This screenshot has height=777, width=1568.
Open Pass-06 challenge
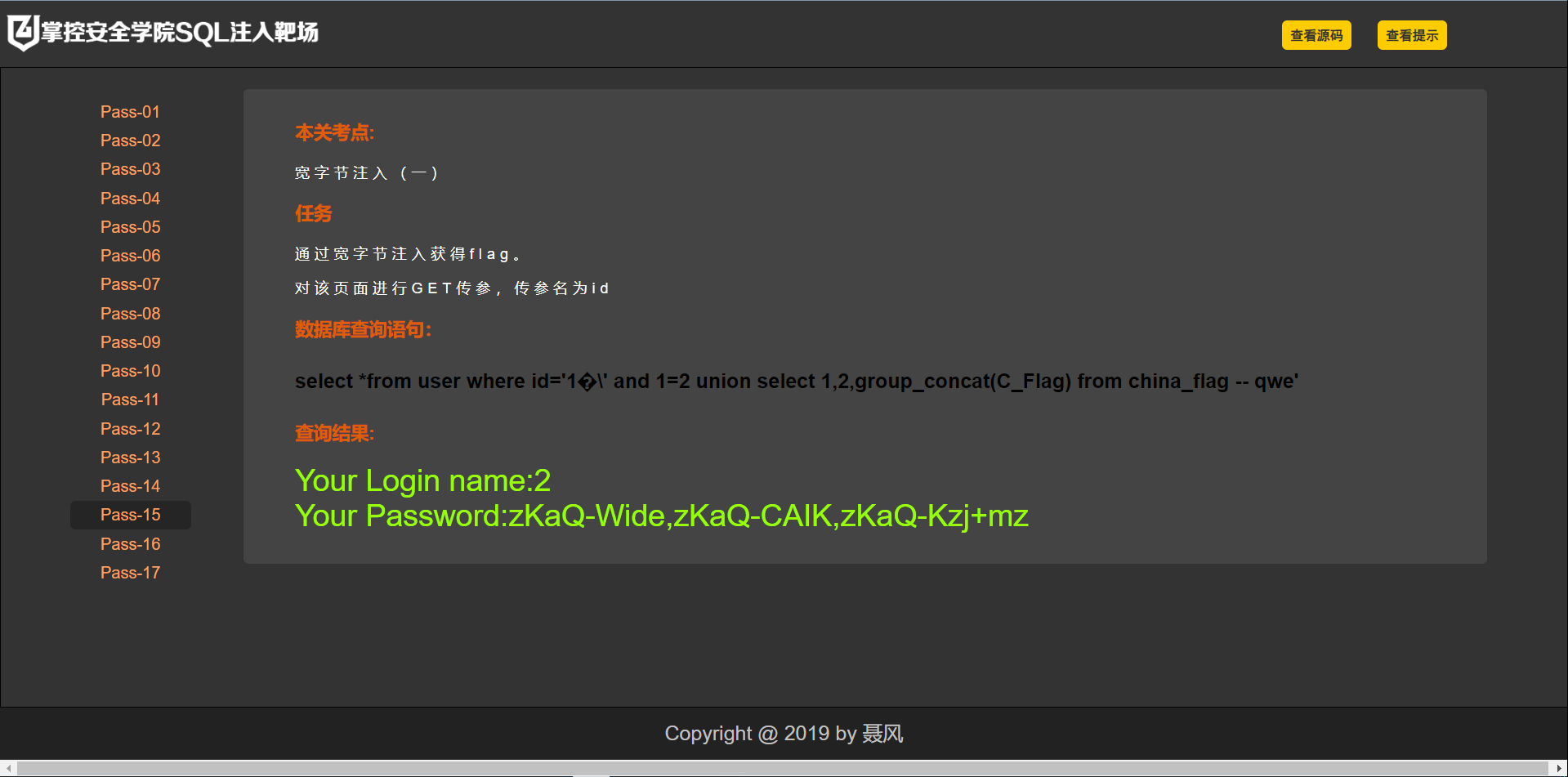tap(131, 256)
